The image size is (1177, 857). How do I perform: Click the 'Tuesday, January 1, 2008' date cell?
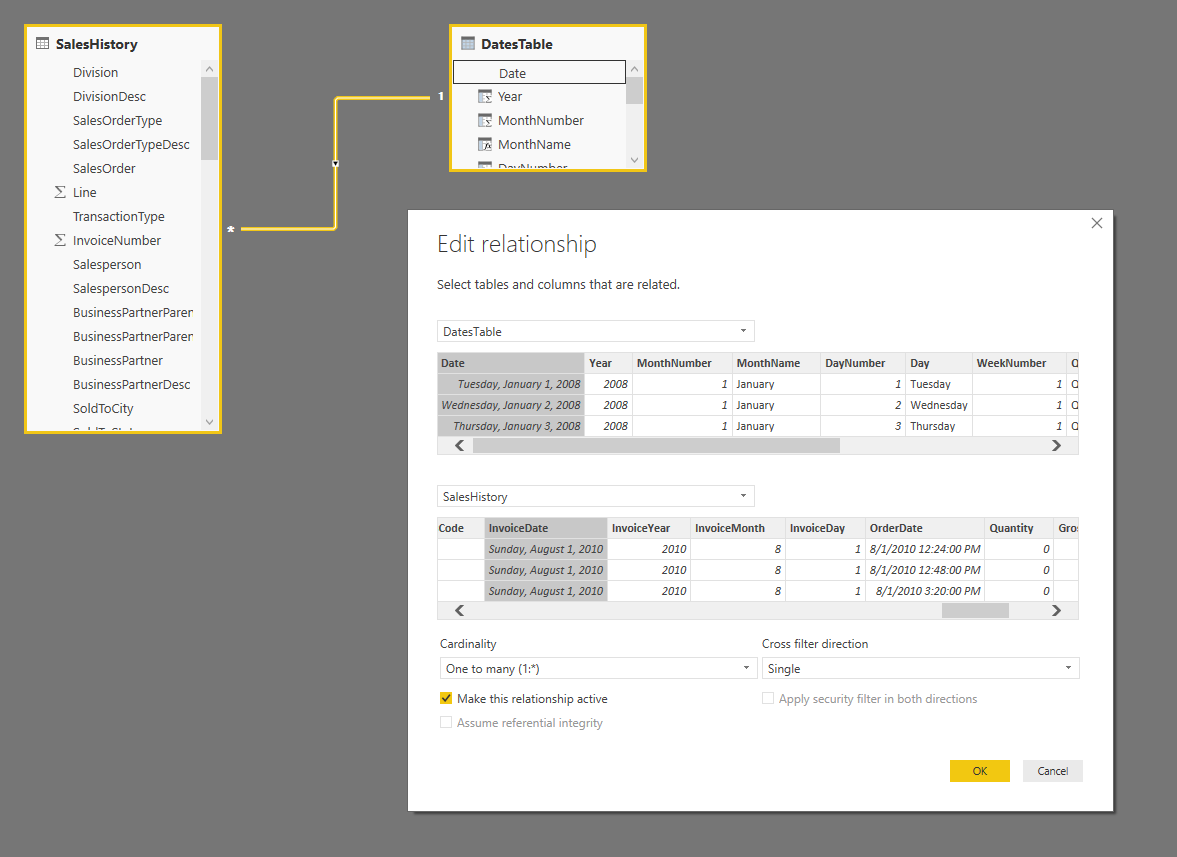tap(510, 383)
